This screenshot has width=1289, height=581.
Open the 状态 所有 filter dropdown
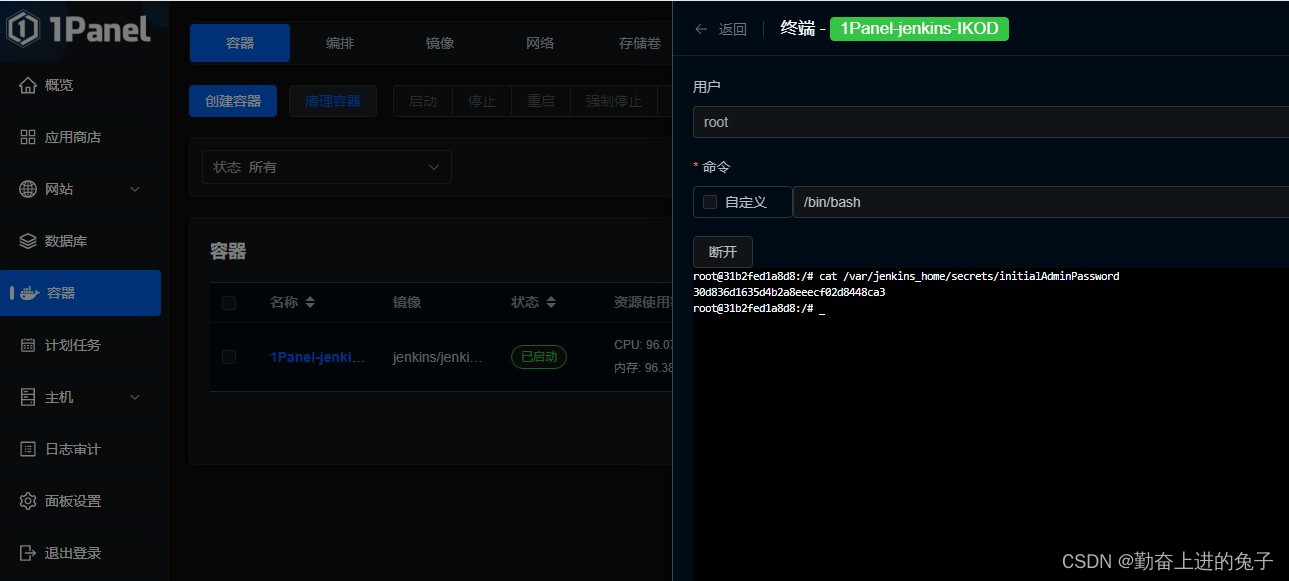[327, 167]
